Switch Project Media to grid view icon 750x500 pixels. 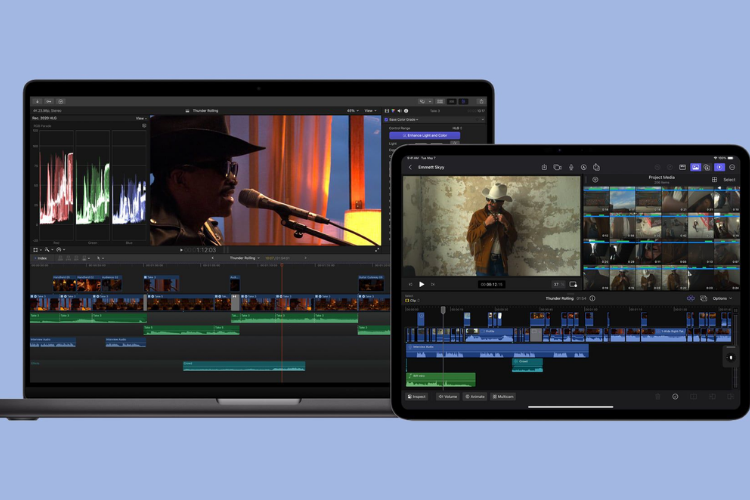click(x=714, y=179)
